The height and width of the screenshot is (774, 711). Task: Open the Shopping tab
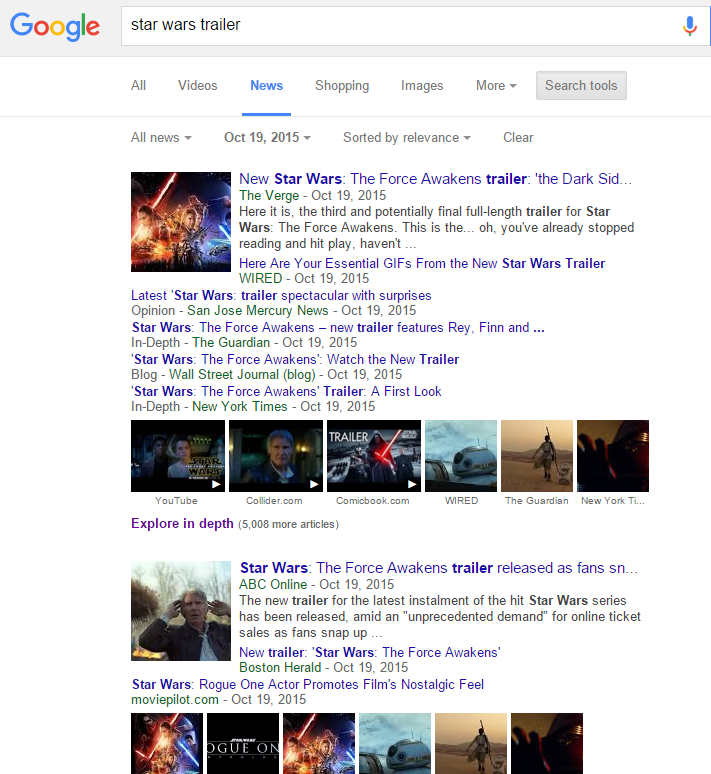pos(342,85)
